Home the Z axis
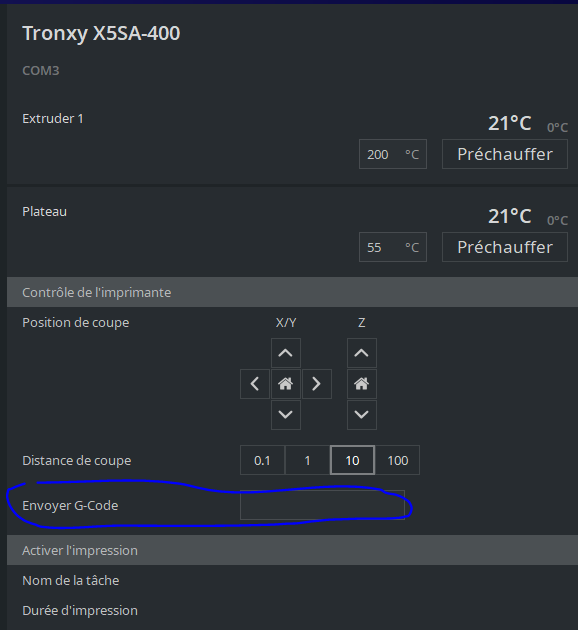This screenshot has height=630, width=578. pos(362,384)
